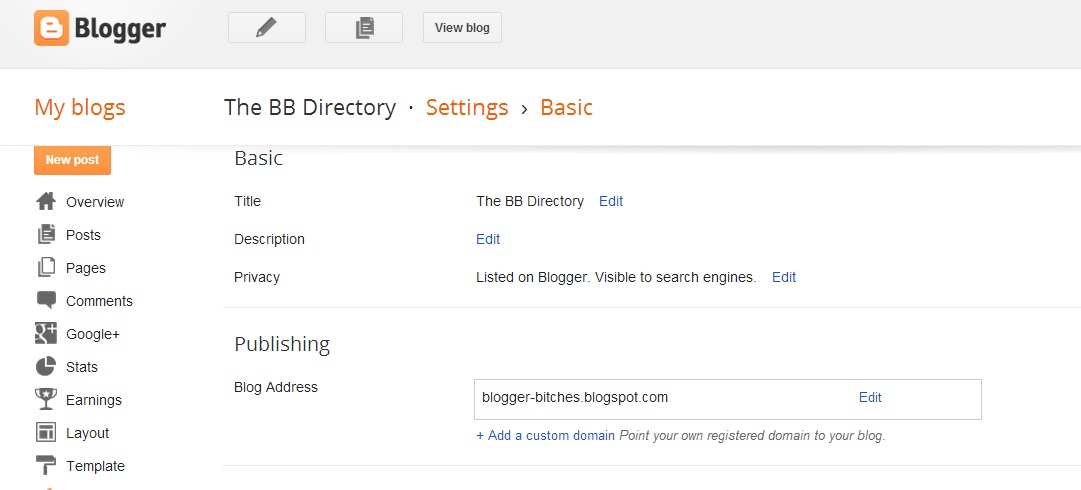Open Stats section in sidebar
Image resolution: width=1081 pixels, height=490 pixels.
pyautogui.click(x=82, y=367)
